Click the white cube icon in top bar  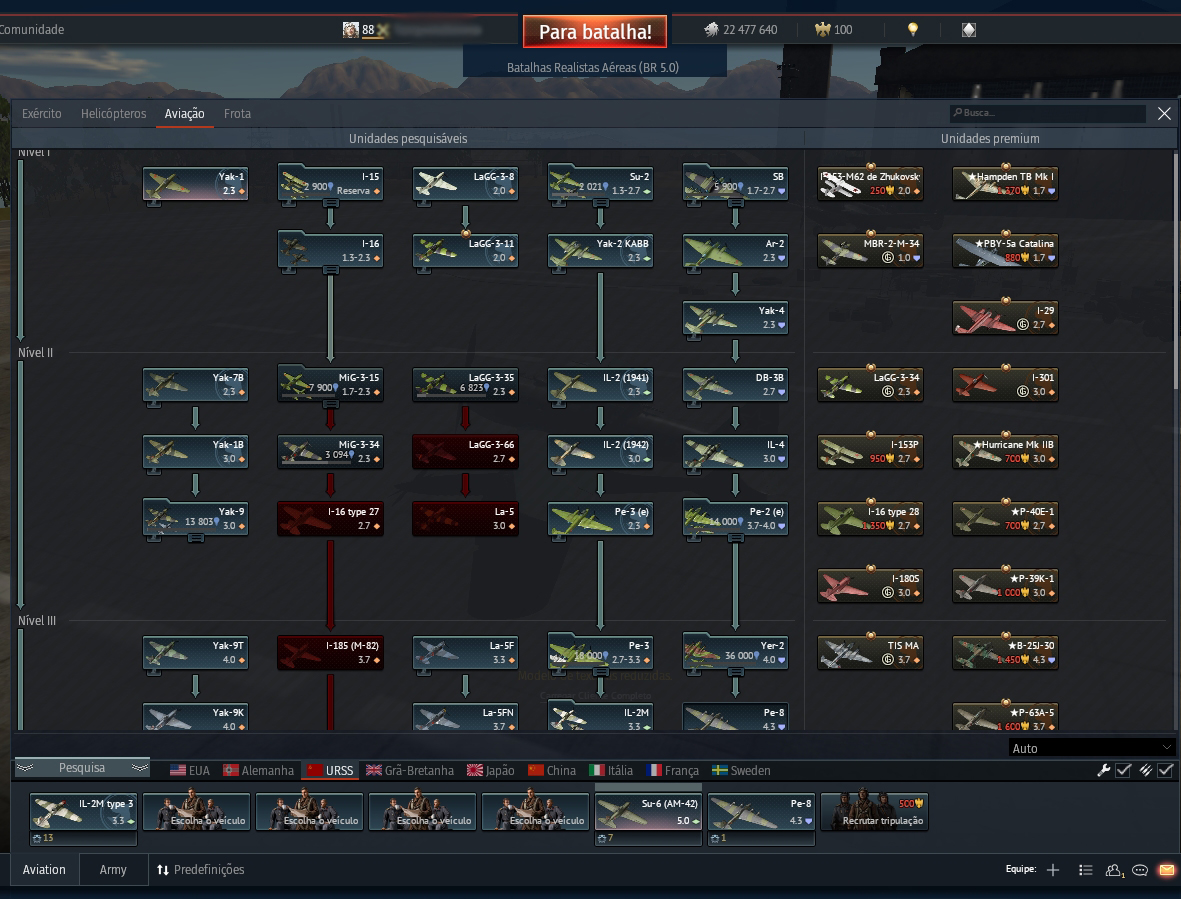pyautogui.click(x=969, y=29)
